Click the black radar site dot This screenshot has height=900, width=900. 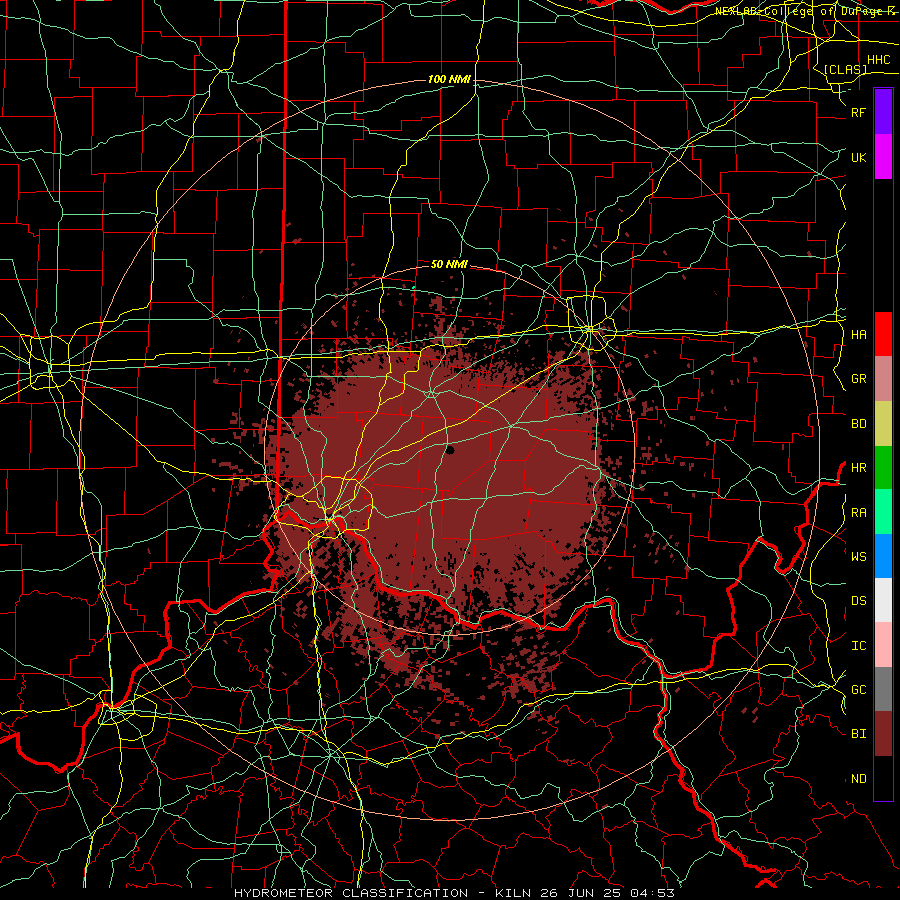pos(451,451)
